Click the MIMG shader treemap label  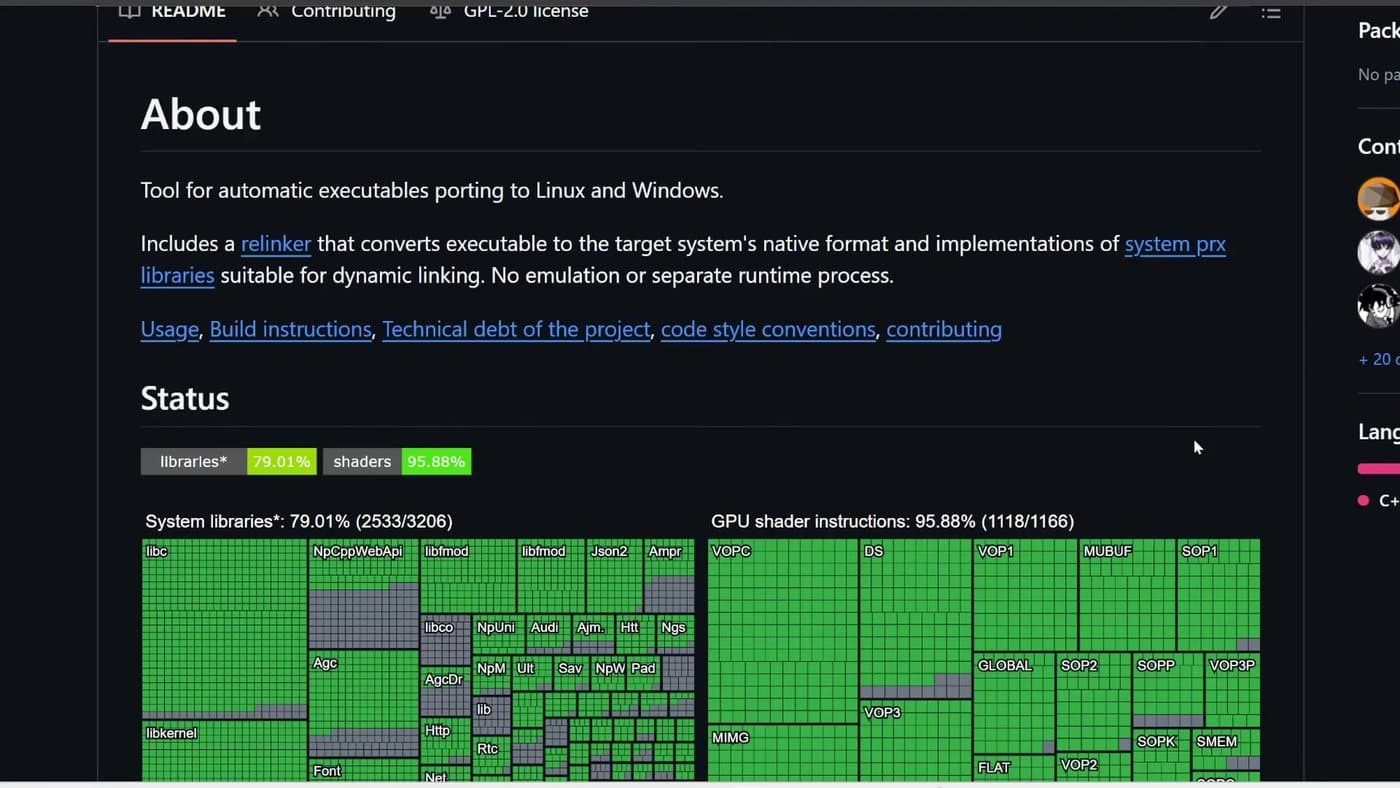(730, 738)
